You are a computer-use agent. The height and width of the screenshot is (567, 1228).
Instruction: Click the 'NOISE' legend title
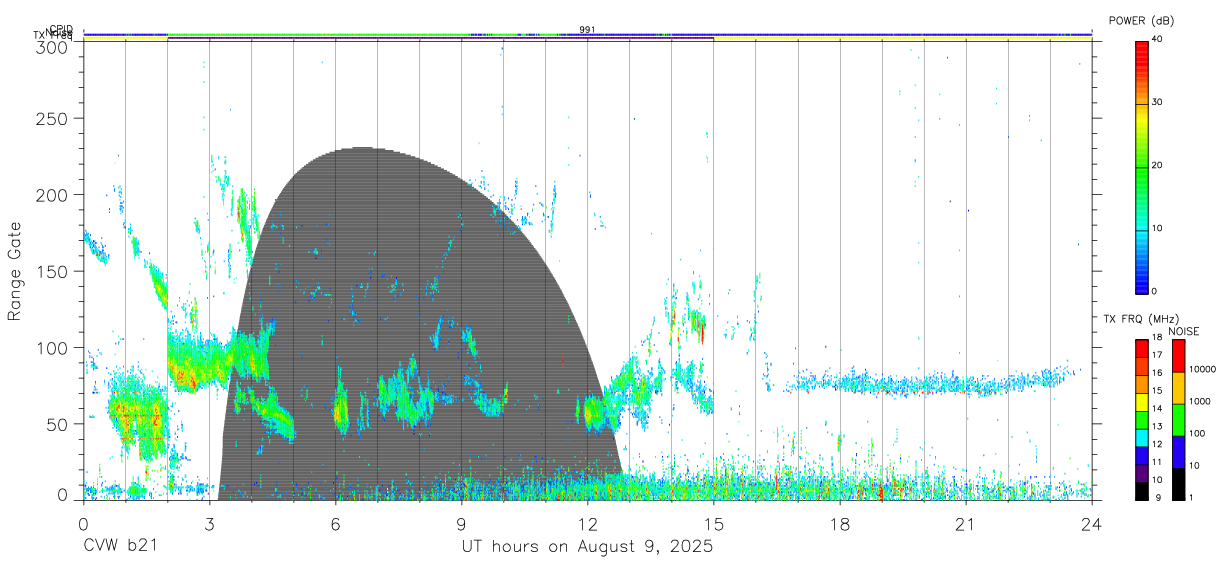[x=1184, y=331]
